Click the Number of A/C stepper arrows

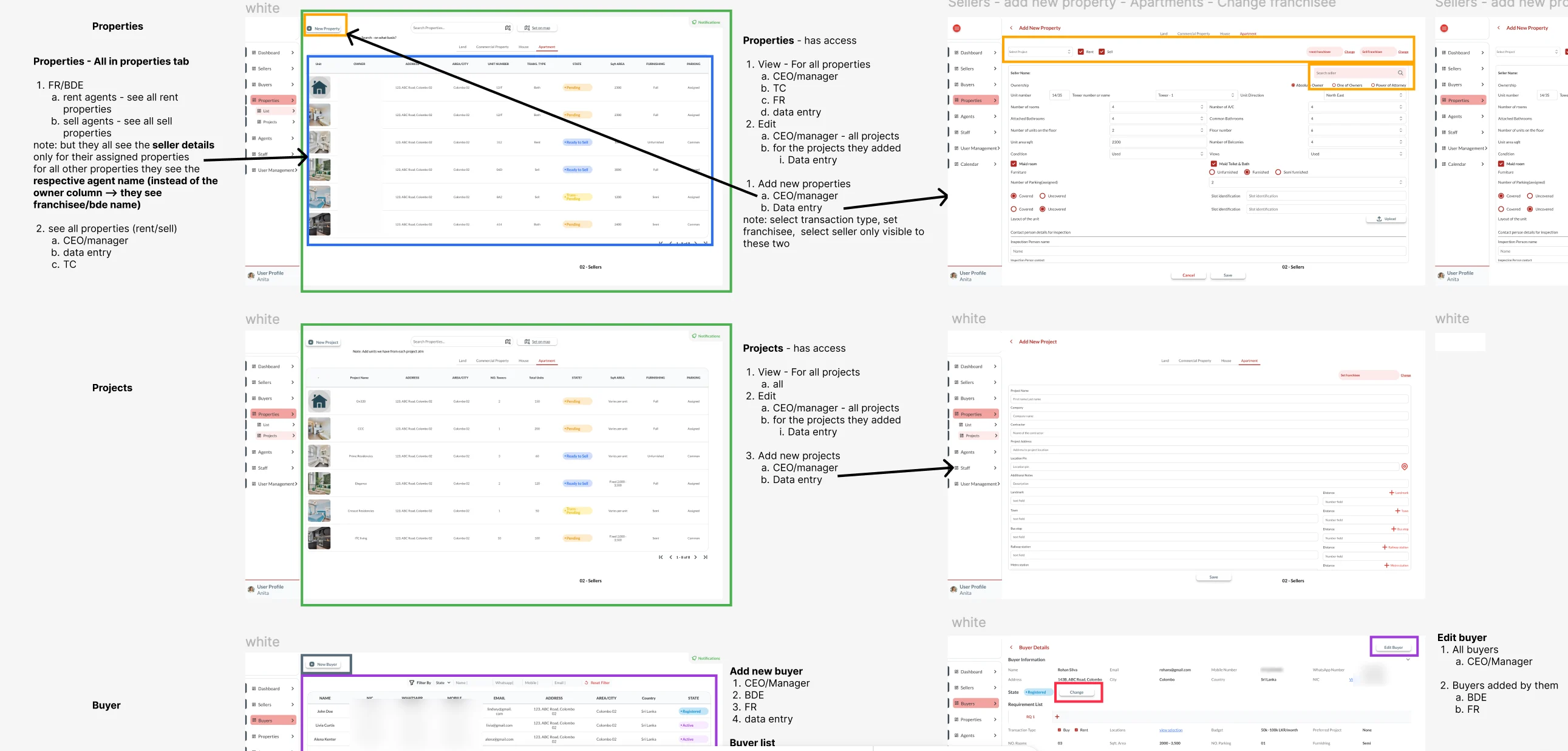pyautogui.click(x=1400, y=107)
